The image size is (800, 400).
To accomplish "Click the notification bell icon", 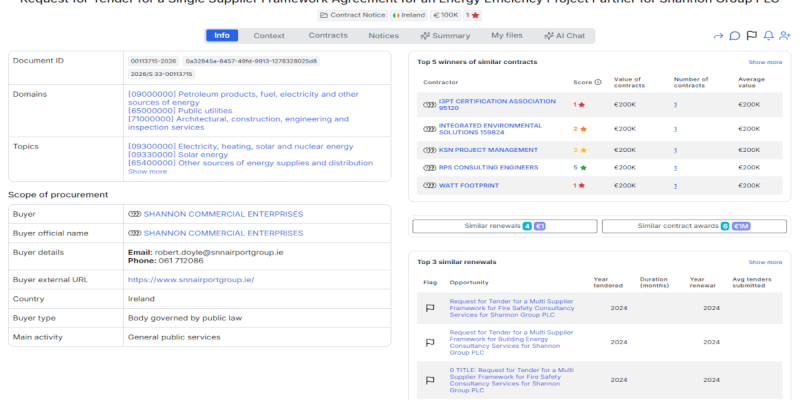I will (768, 36).
